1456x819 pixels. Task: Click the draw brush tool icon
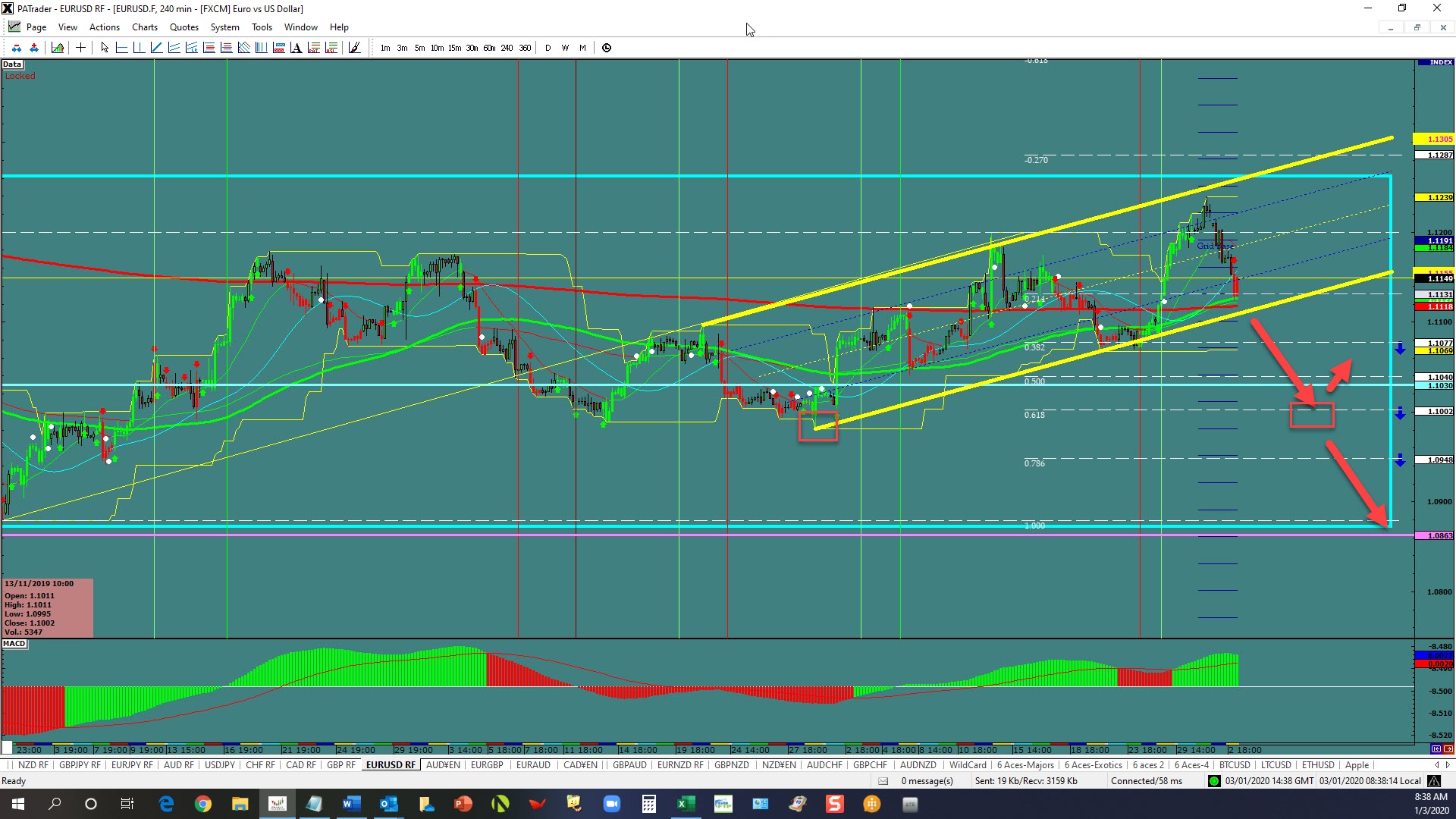[x=354, y=48]
